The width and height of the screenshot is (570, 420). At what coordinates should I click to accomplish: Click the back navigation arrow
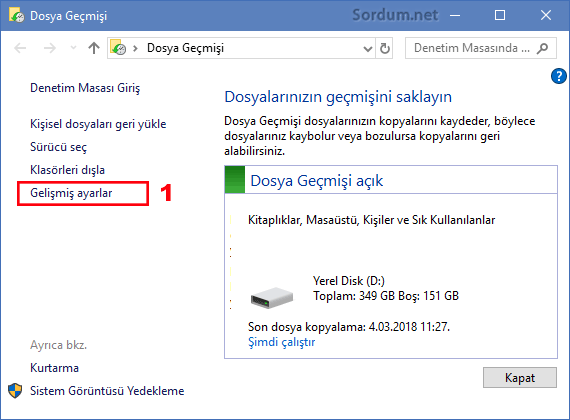pyautogui.click(x=20, y=48)
